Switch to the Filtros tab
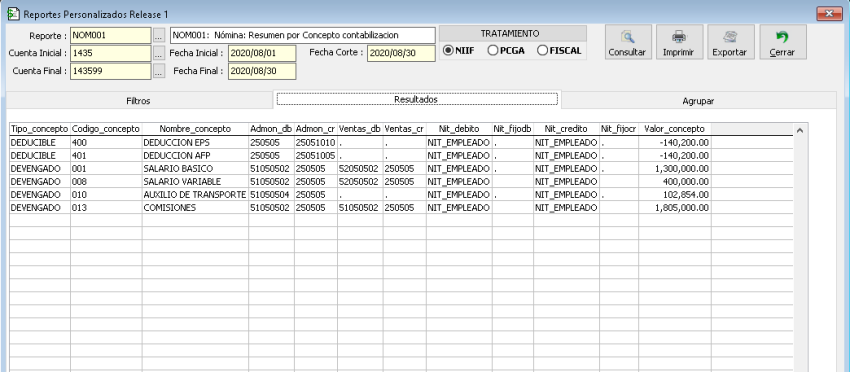 (x=138, y=101)
